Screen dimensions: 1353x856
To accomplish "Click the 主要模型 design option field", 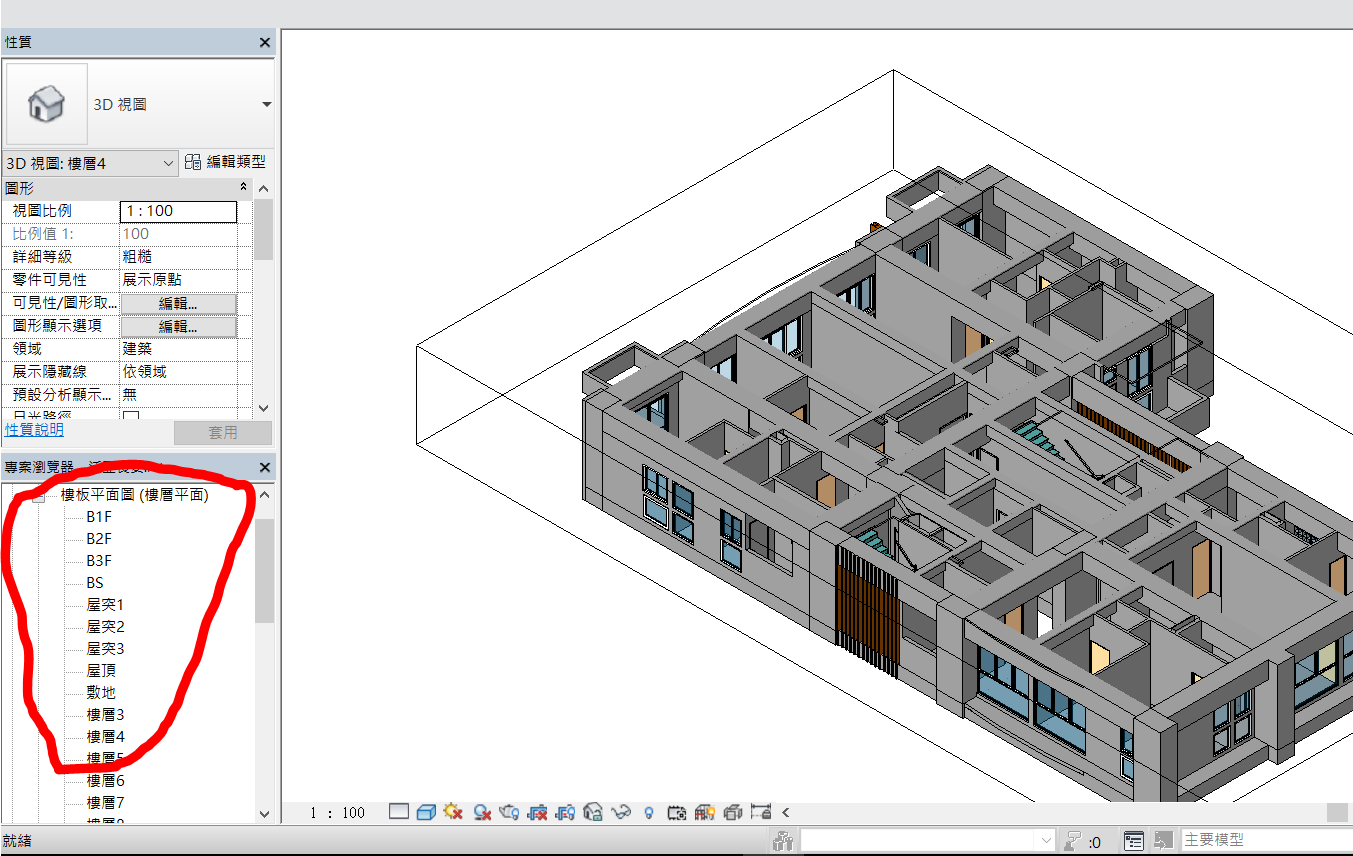I will [1265, 841].
